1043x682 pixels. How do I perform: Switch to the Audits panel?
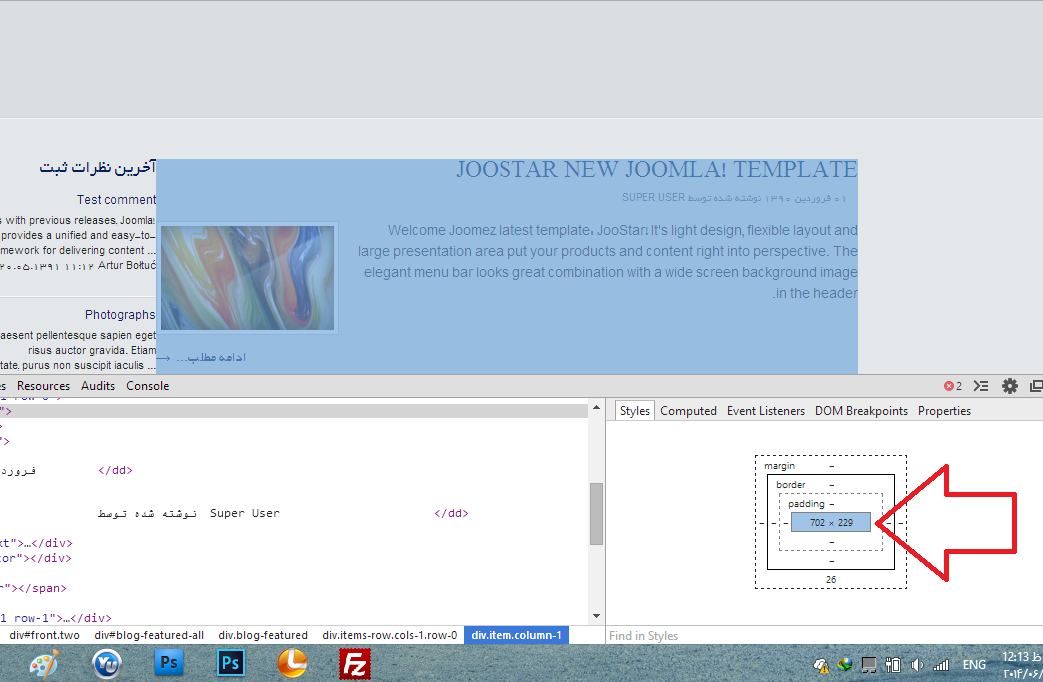point(98,386)
